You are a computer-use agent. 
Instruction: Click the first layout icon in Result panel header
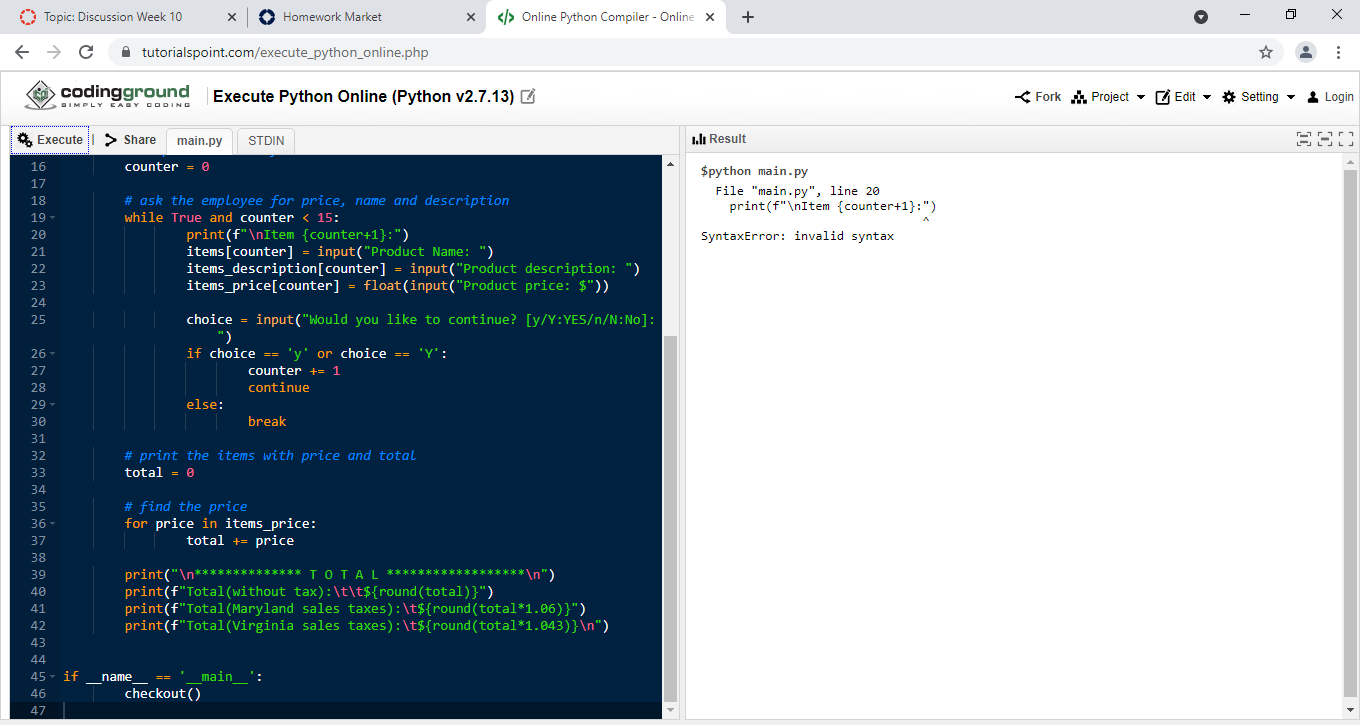[x=1303, y=139]
